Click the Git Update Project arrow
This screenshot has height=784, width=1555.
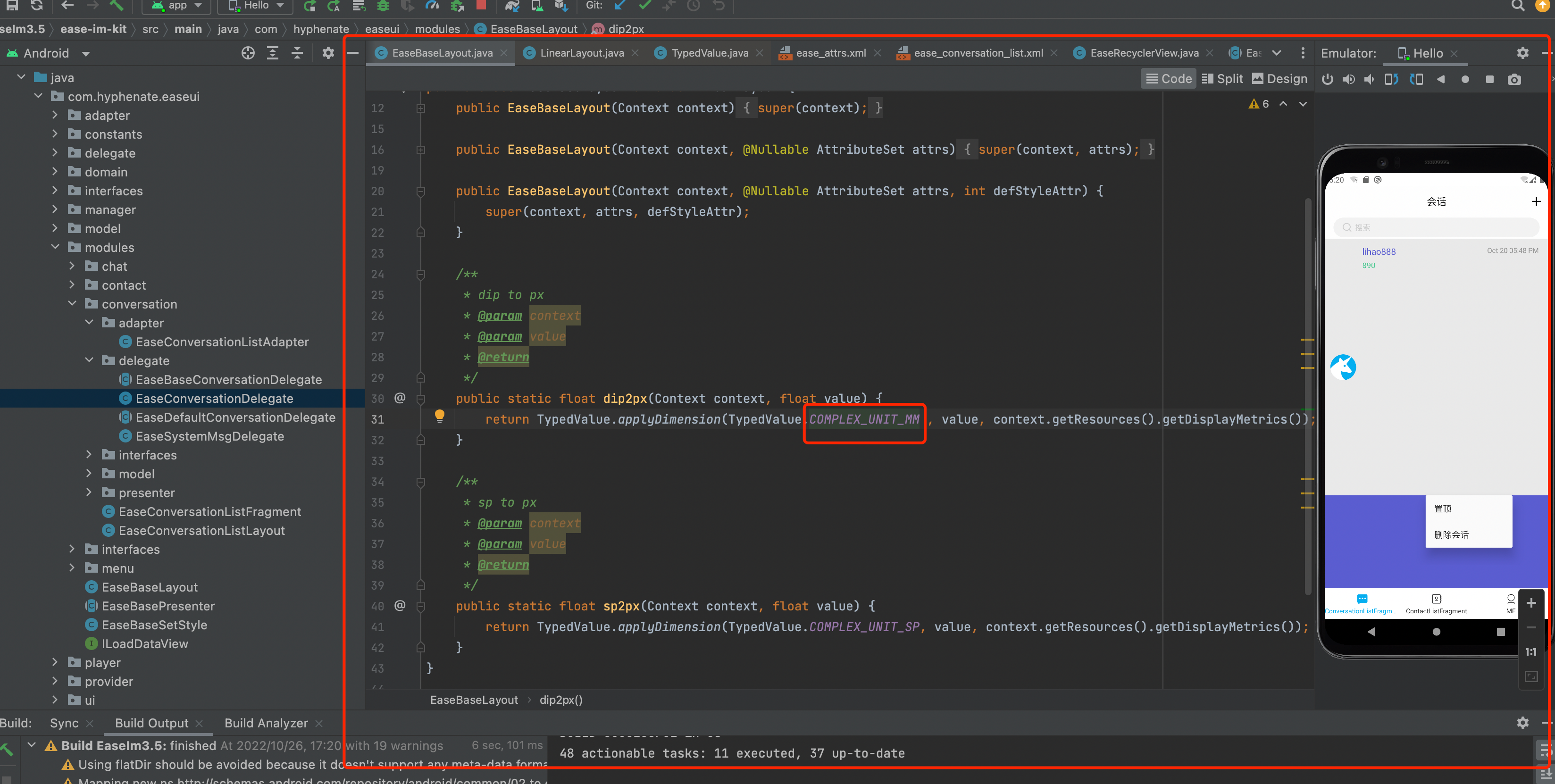(x=620, y=6)
